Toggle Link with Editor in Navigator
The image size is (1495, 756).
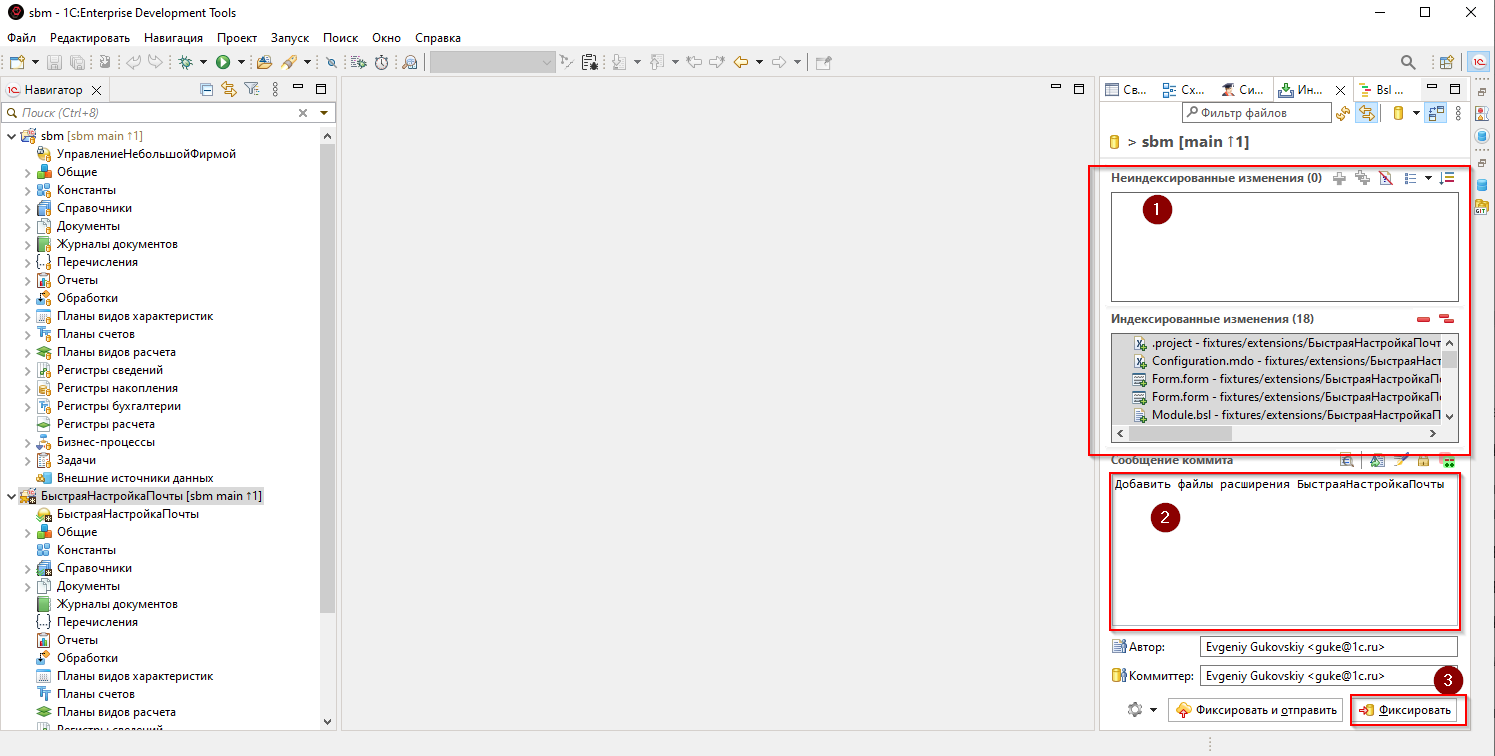[229, 89]
